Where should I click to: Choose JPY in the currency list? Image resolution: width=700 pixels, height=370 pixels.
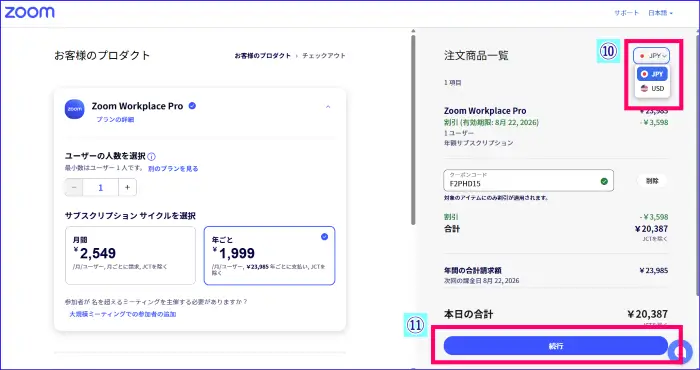point(652,74)
